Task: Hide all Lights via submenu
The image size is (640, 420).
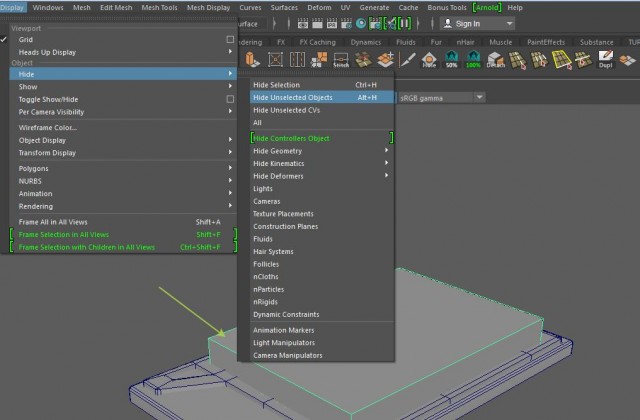Action: click(x=322, y=189)
